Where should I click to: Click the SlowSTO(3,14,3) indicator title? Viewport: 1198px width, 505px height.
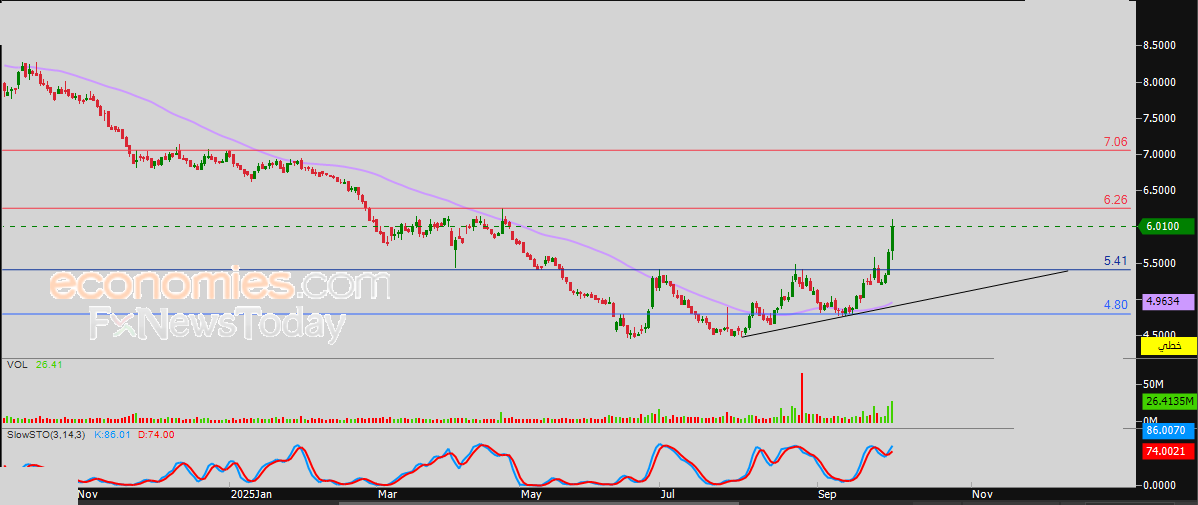46,435
